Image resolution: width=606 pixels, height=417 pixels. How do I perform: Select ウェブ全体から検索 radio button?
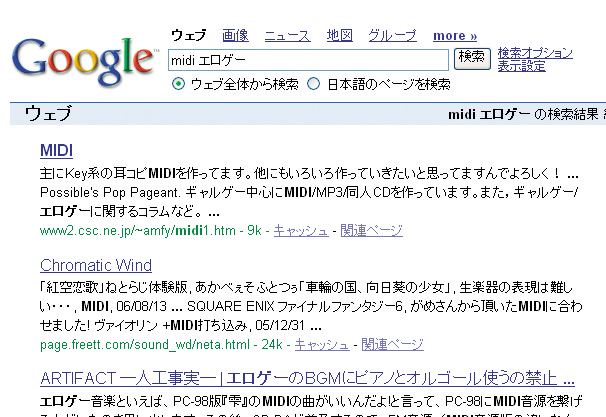pos(178,83)
